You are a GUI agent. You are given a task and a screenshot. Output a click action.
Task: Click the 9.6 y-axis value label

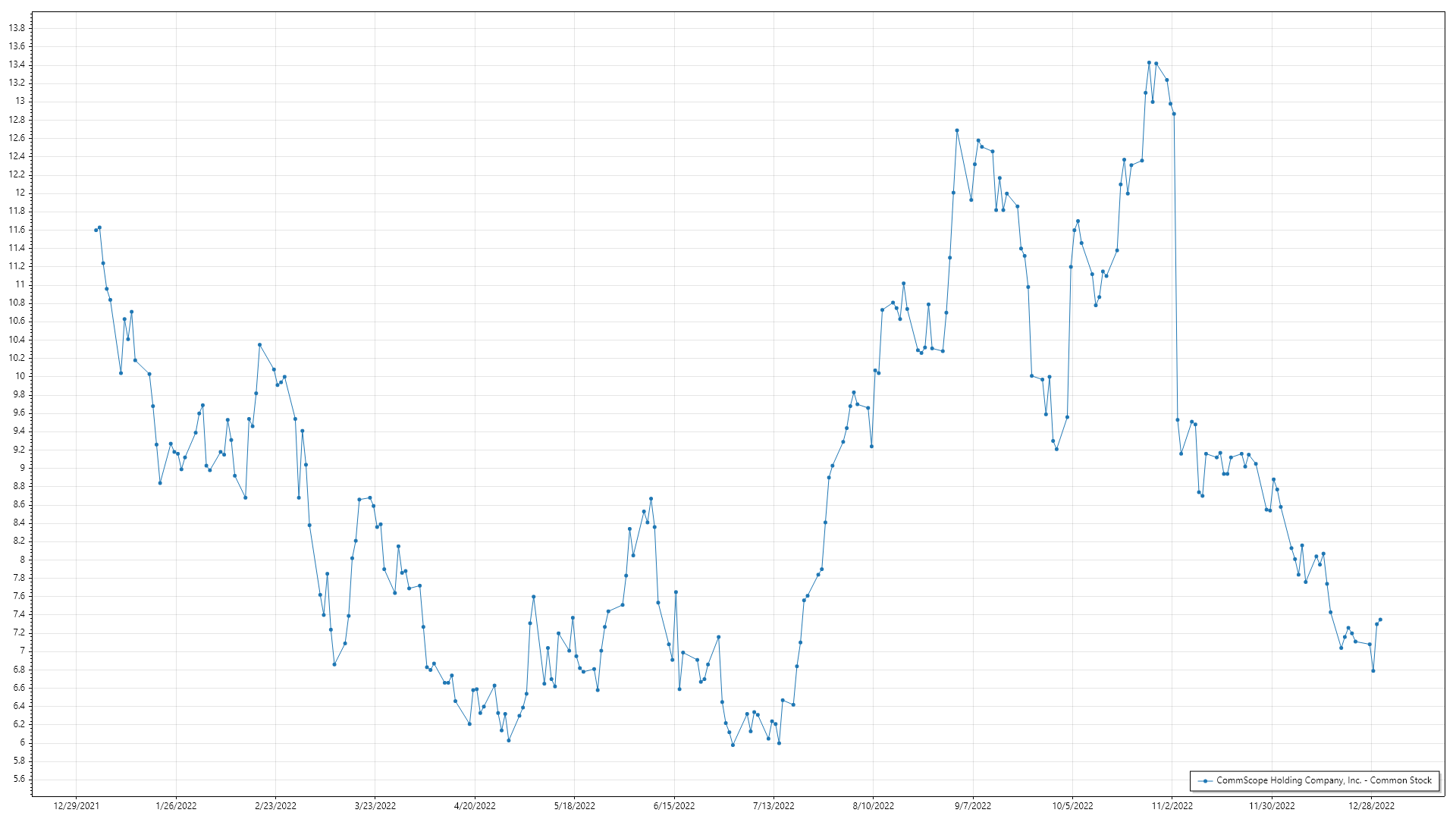click(19, 413)
